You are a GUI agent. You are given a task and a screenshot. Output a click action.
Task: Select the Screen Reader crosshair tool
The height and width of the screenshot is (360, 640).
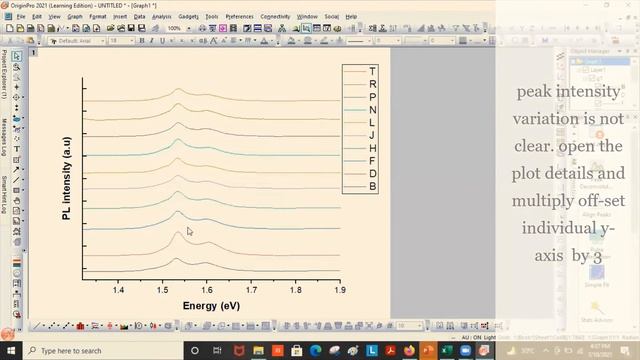tap(16, 87)
